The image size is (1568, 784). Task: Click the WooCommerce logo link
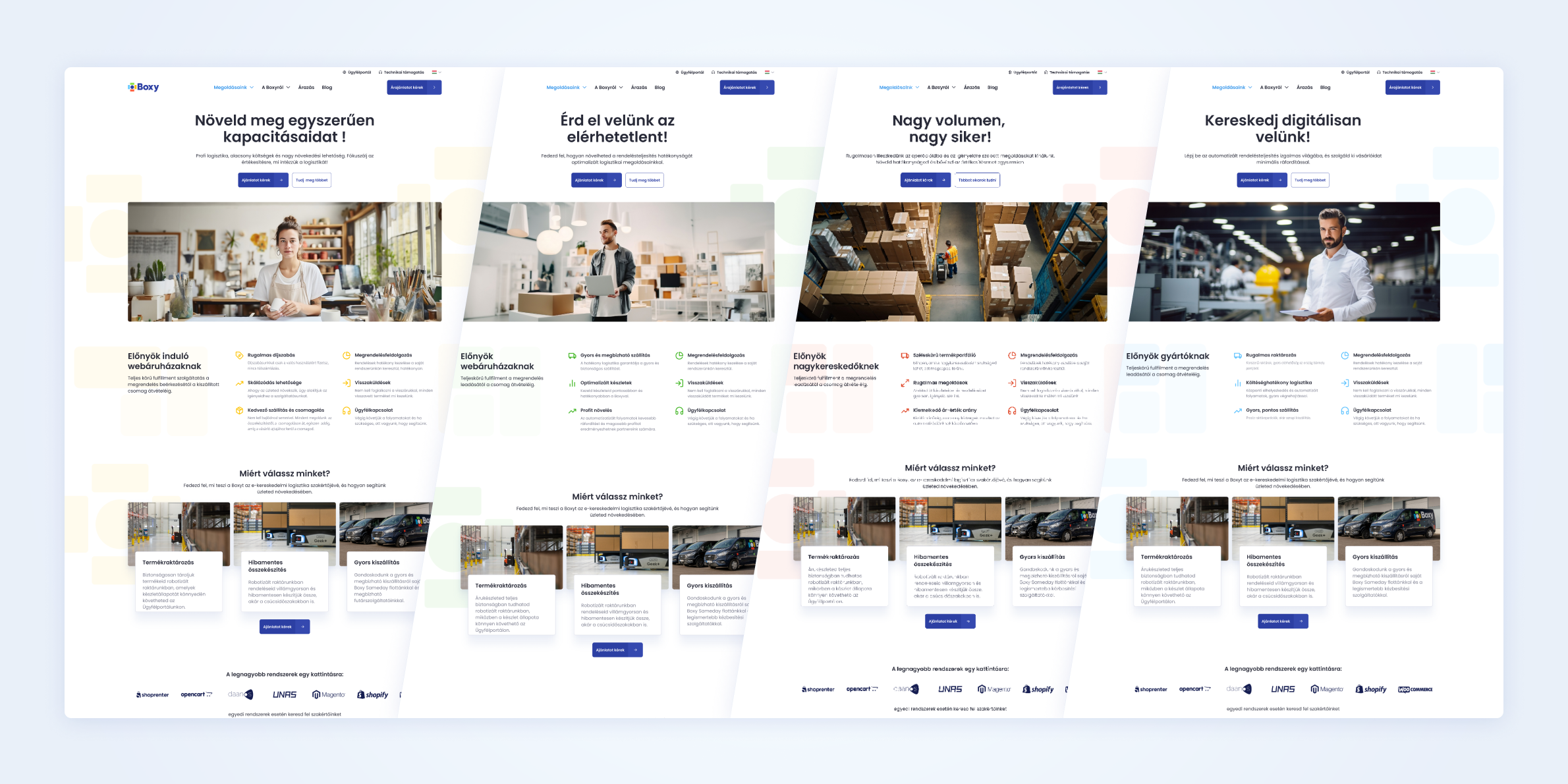1415,690
